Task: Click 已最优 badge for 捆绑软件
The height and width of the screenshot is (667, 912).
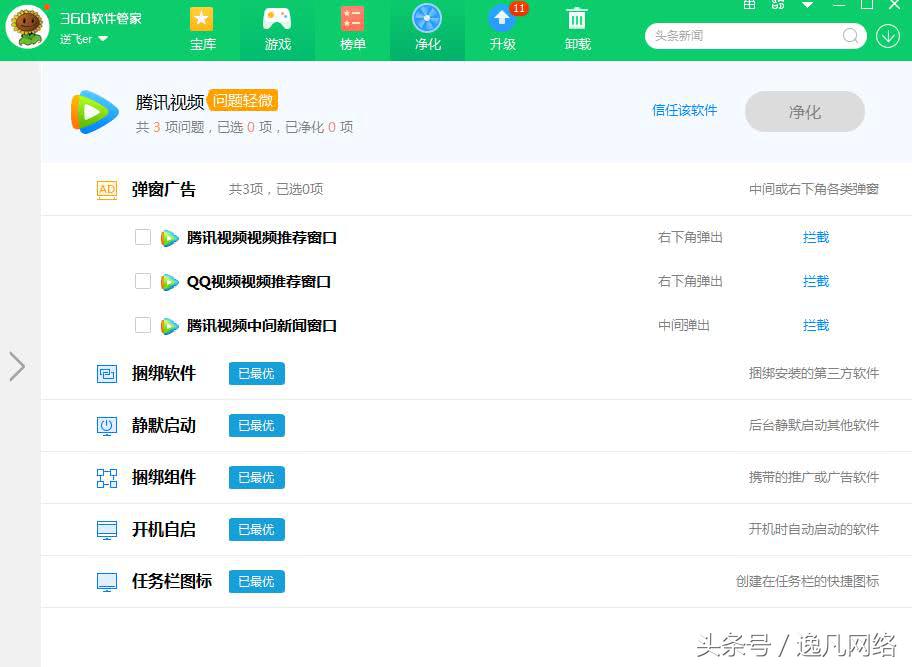Action: 256,373
